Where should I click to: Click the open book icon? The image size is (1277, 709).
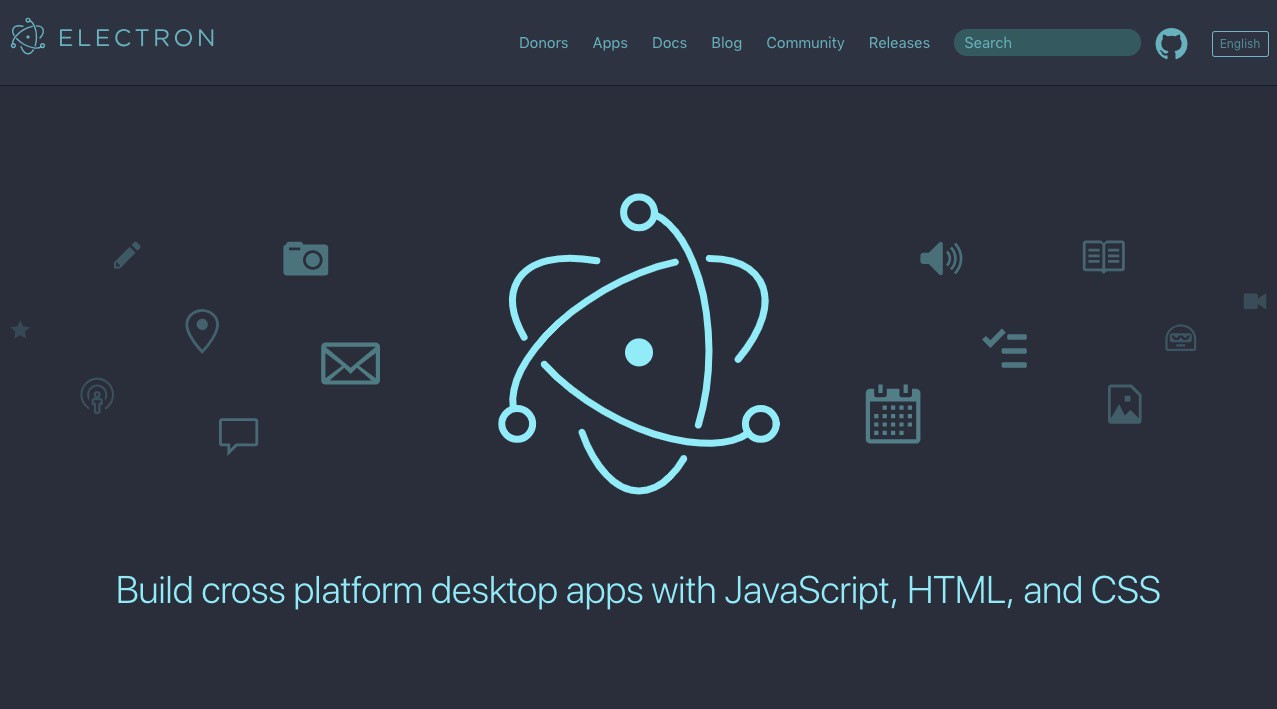[x=1104, y=257]
